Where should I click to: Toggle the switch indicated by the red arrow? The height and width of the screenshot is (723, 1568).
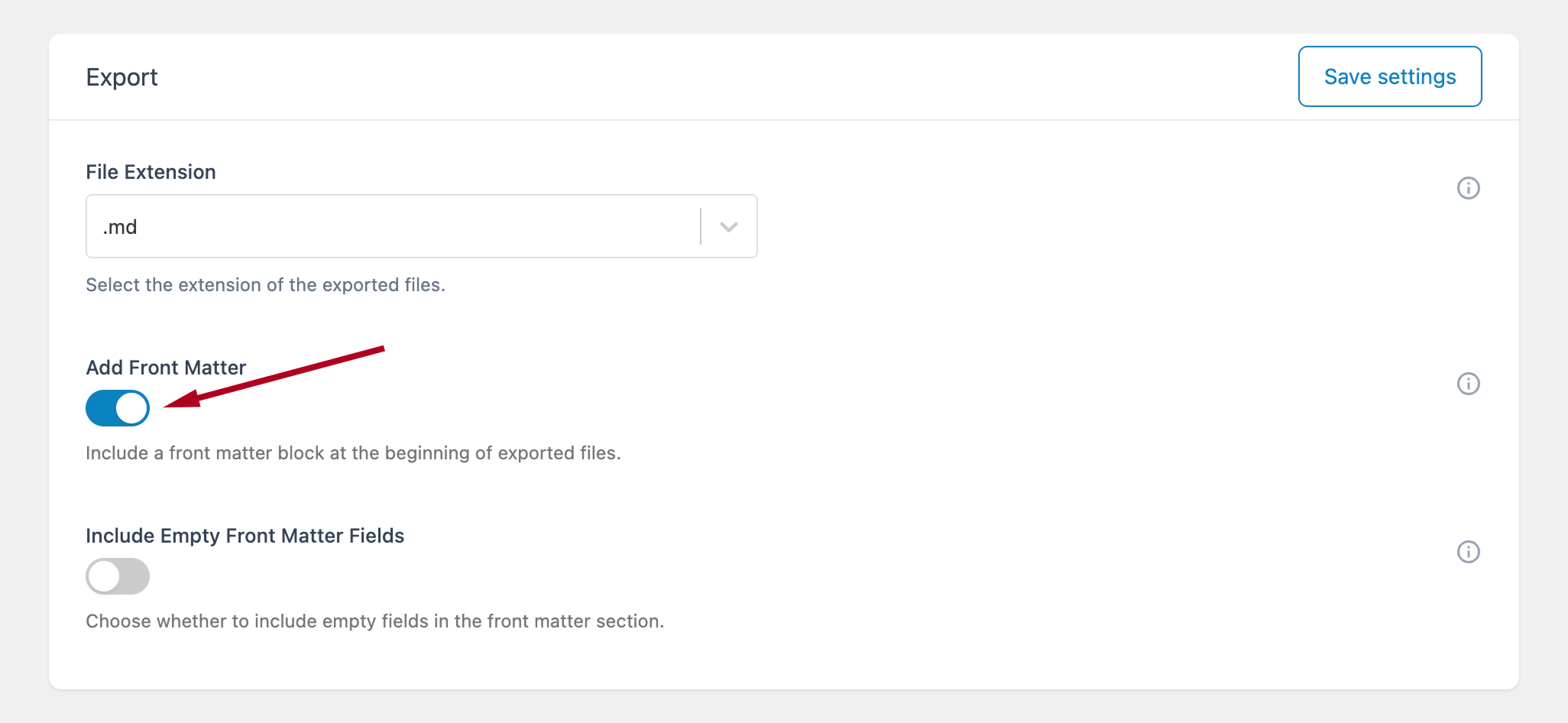[x=118, y=408]
